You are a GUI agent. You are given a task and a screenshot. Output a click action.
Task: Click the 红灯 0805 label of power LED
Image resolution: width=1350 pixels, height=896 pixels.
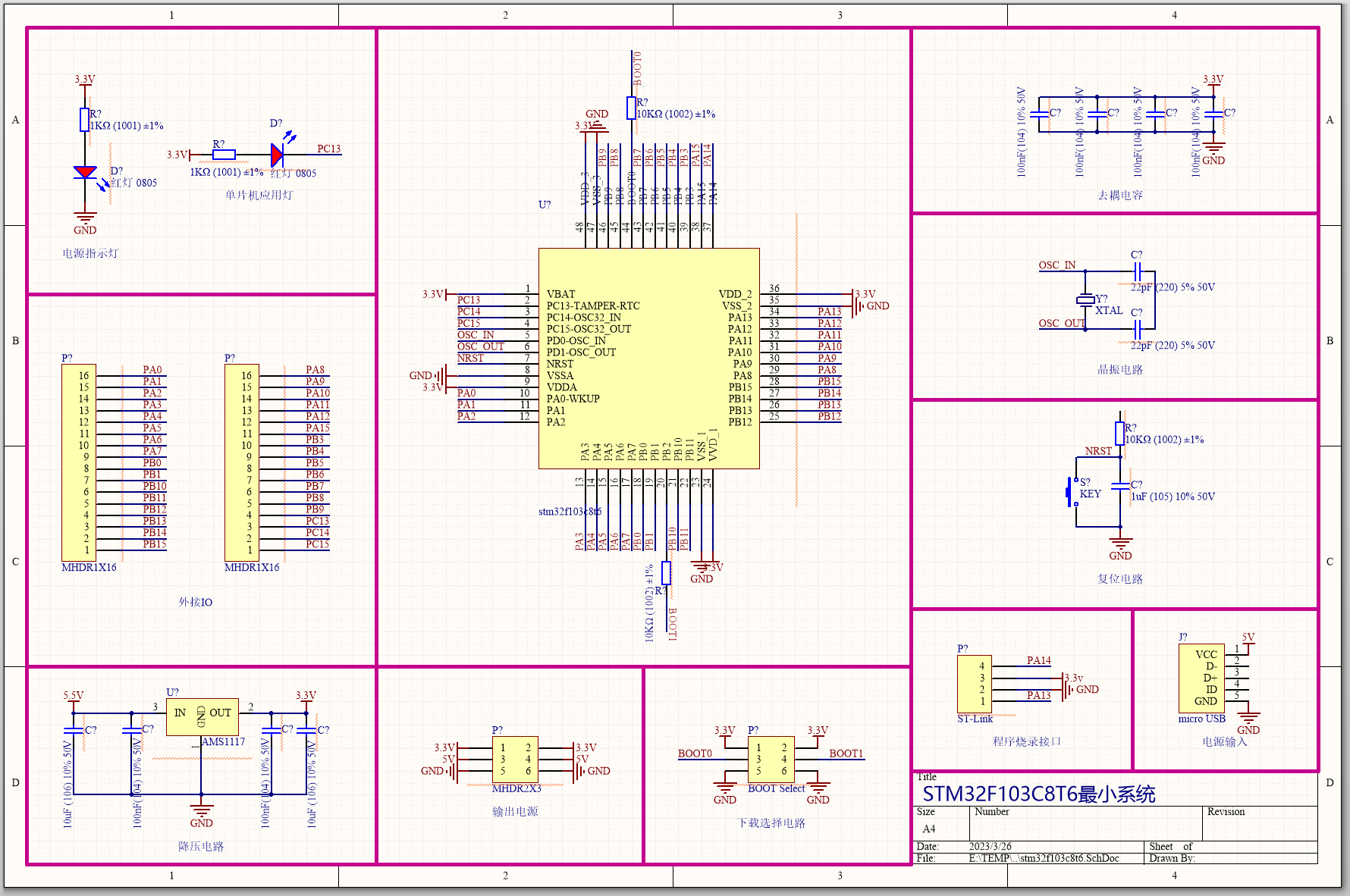click(133, 183)
